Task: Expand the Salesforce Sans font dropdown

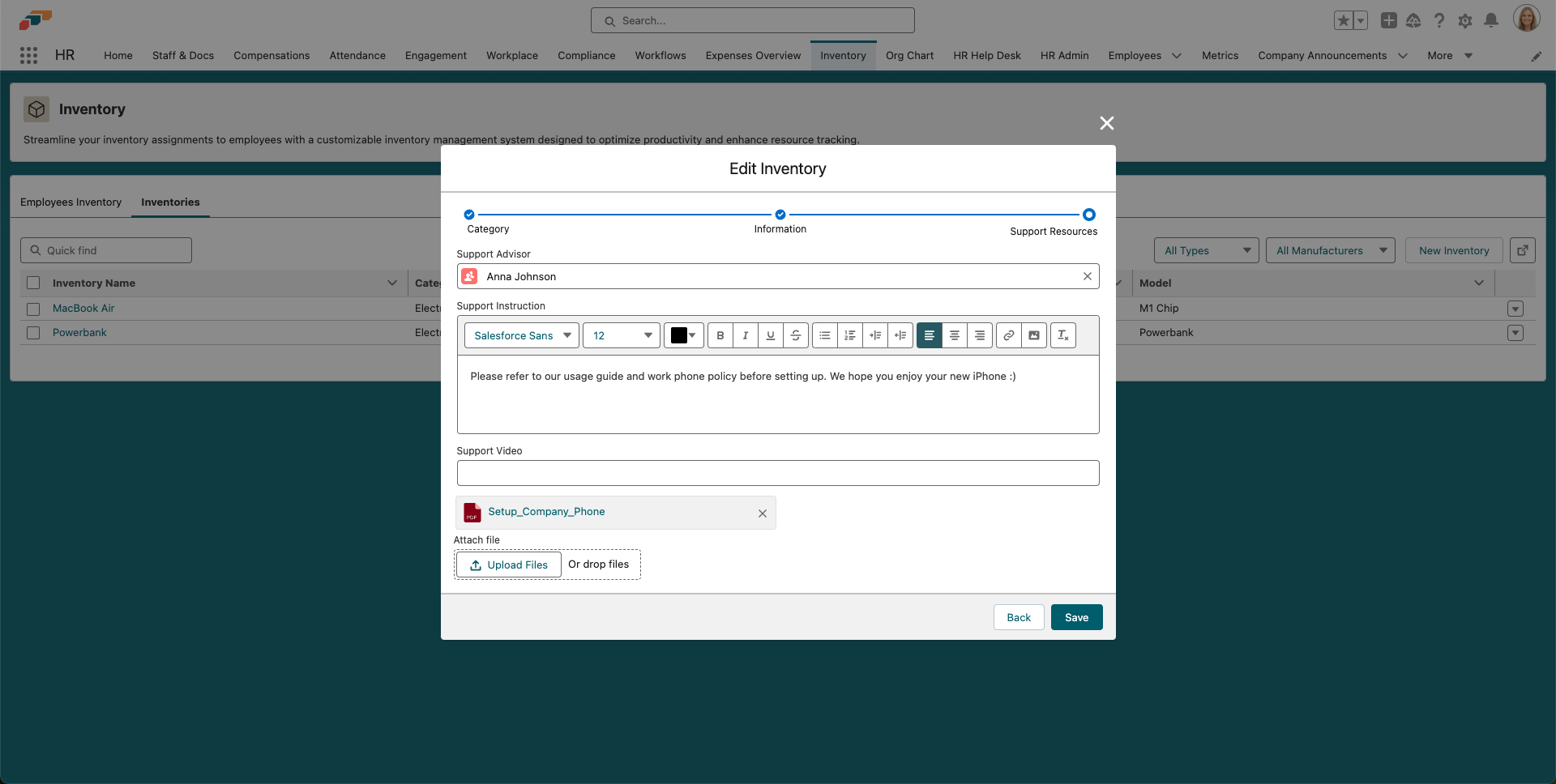Action: pyautogui.click(x=521, y=335)
